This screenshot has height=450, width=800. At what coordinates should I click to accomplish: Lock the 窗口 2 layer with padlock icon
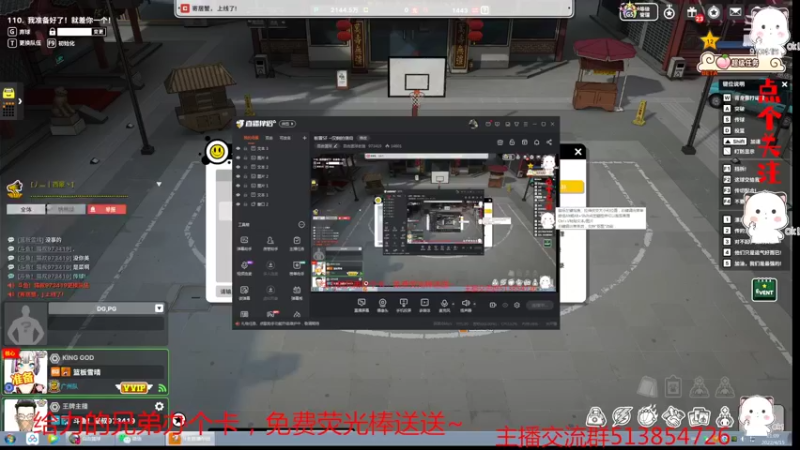tap(246, 204)
